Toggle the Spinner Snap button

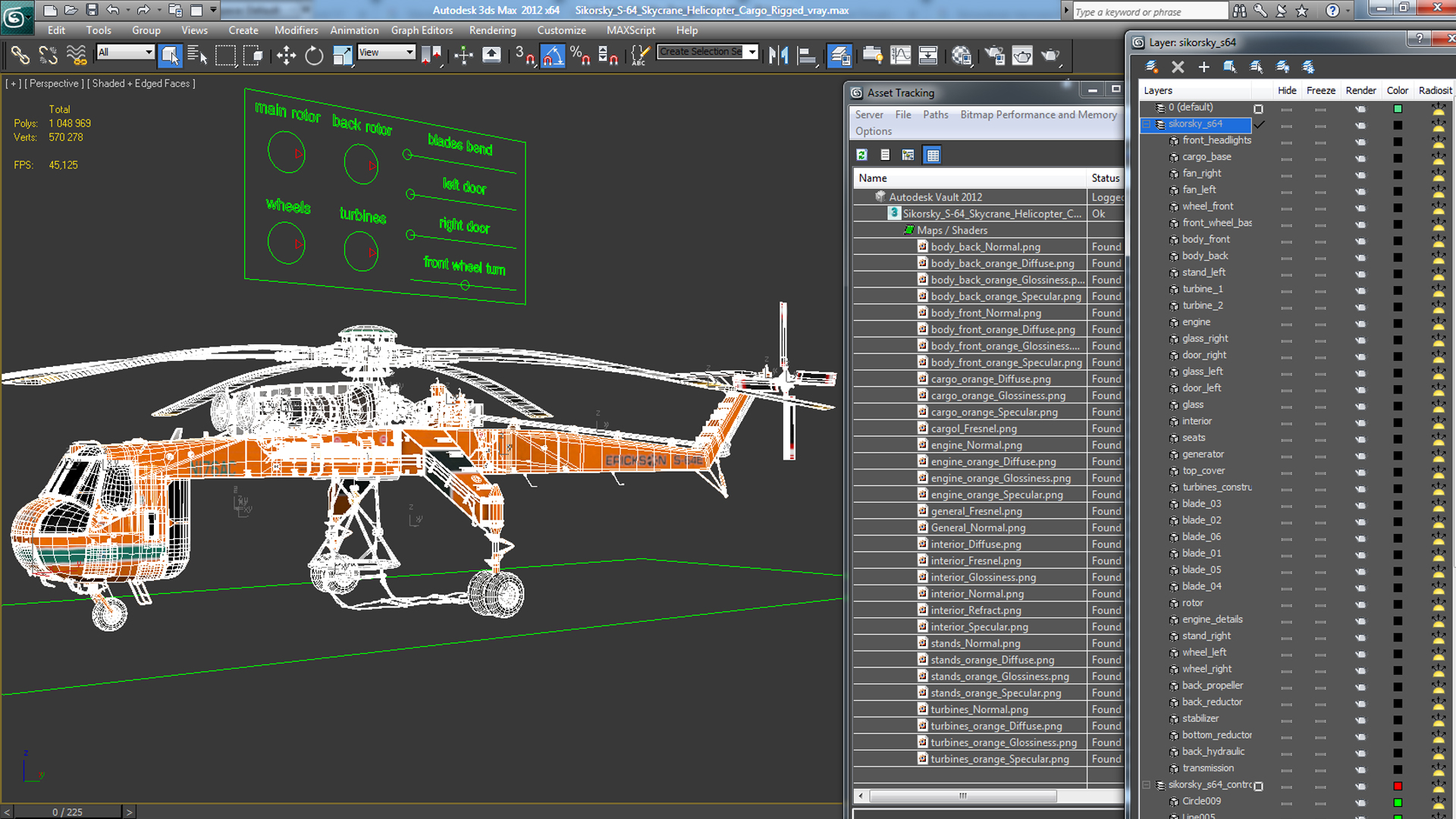[x=608, y=55]
